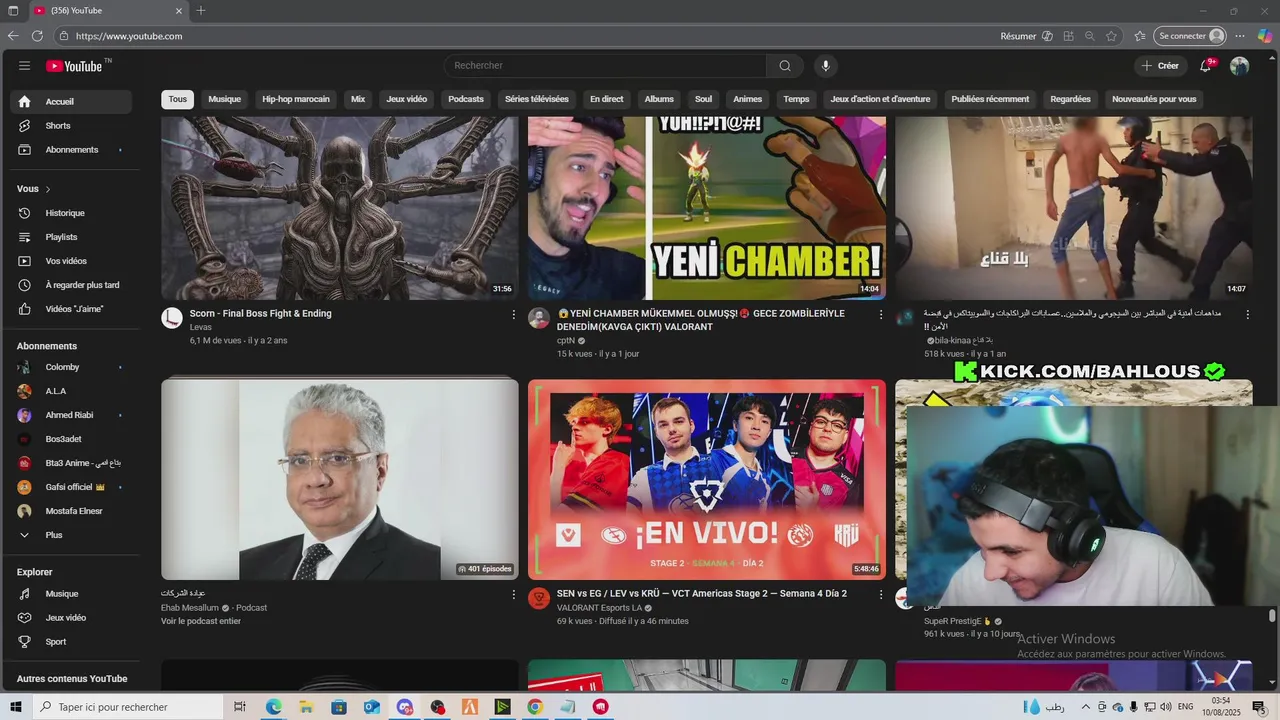Open the Levas channel link
This screenshot has width=1280, height=720.
coord(201,327)
